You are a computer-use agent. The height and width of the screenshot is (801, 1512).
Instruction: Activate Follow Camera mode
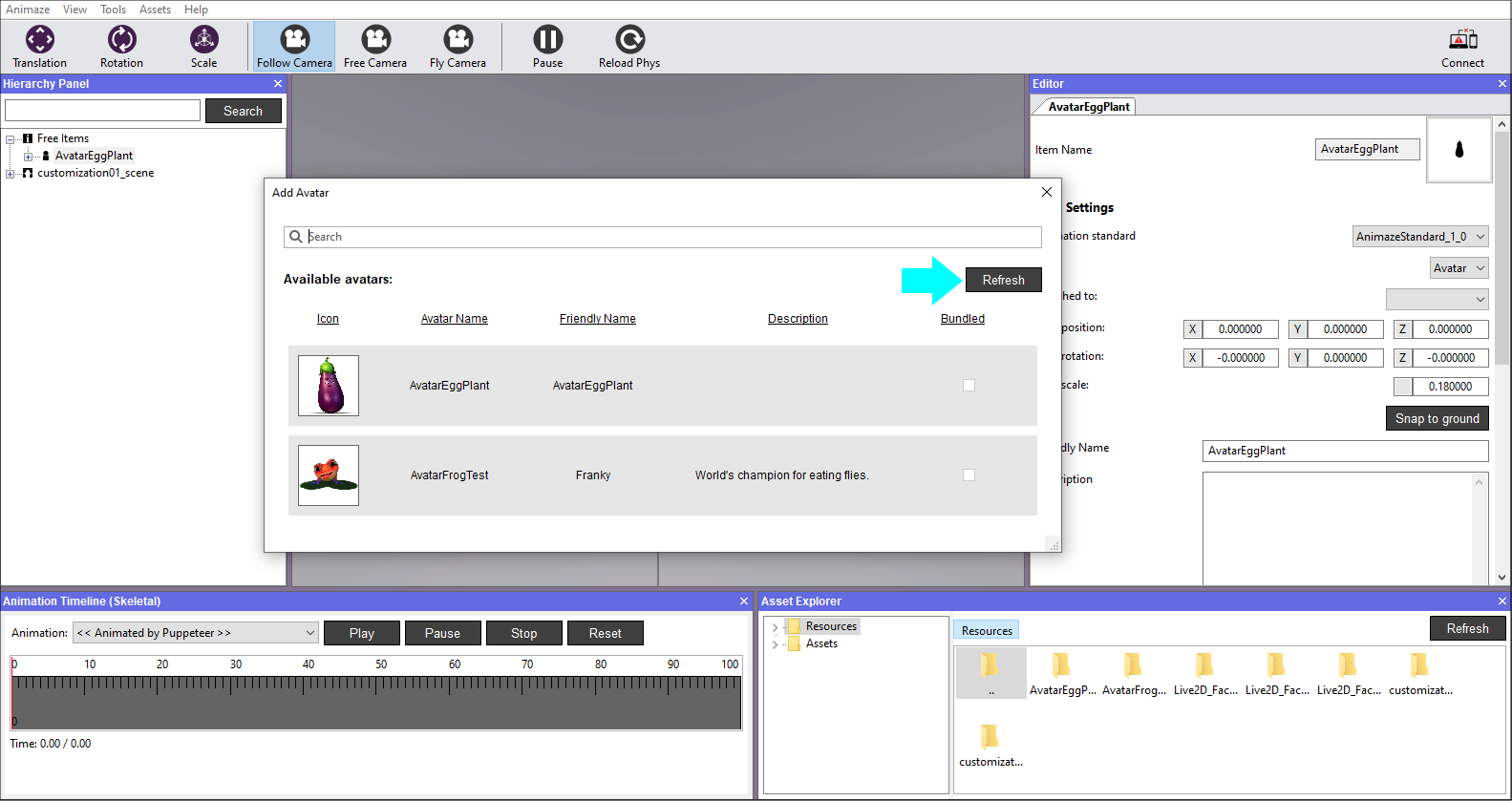click(x=294, y=47)
